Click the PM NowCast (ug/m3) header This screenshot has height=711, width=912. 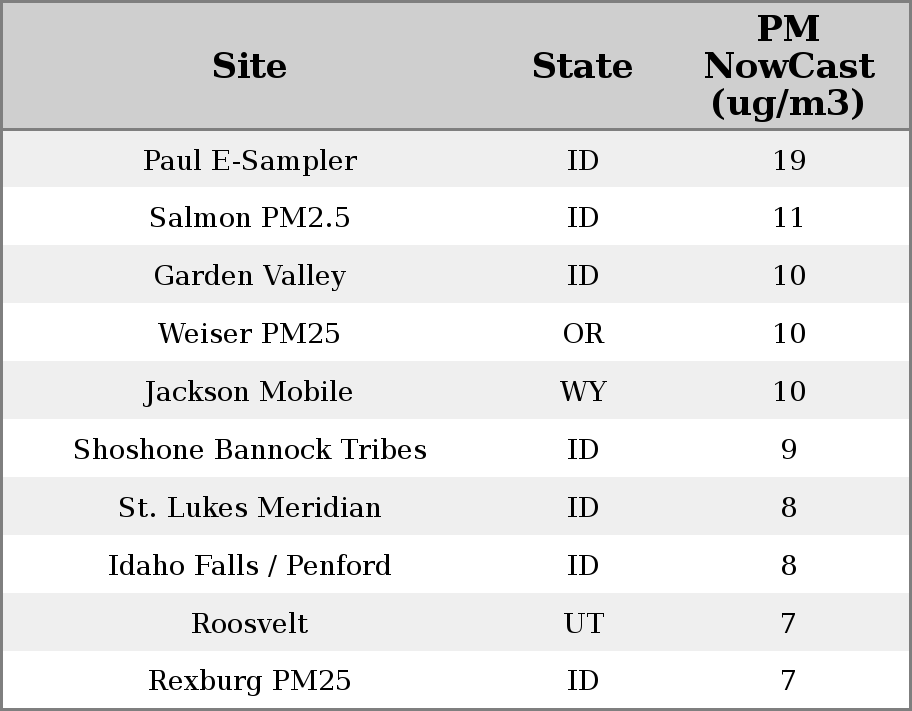click(788, 66)
